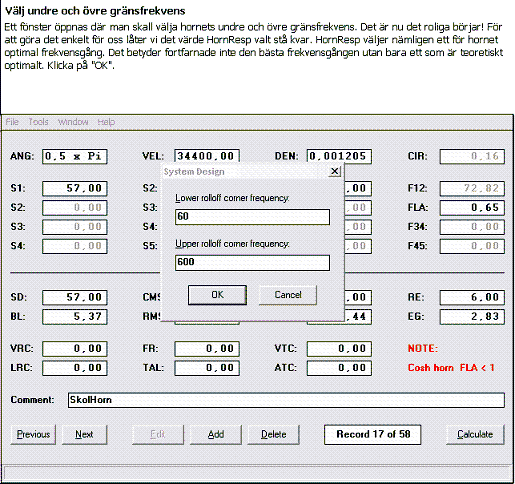
Task: Click the 'Comment:' label
Action: coord(32,400)
